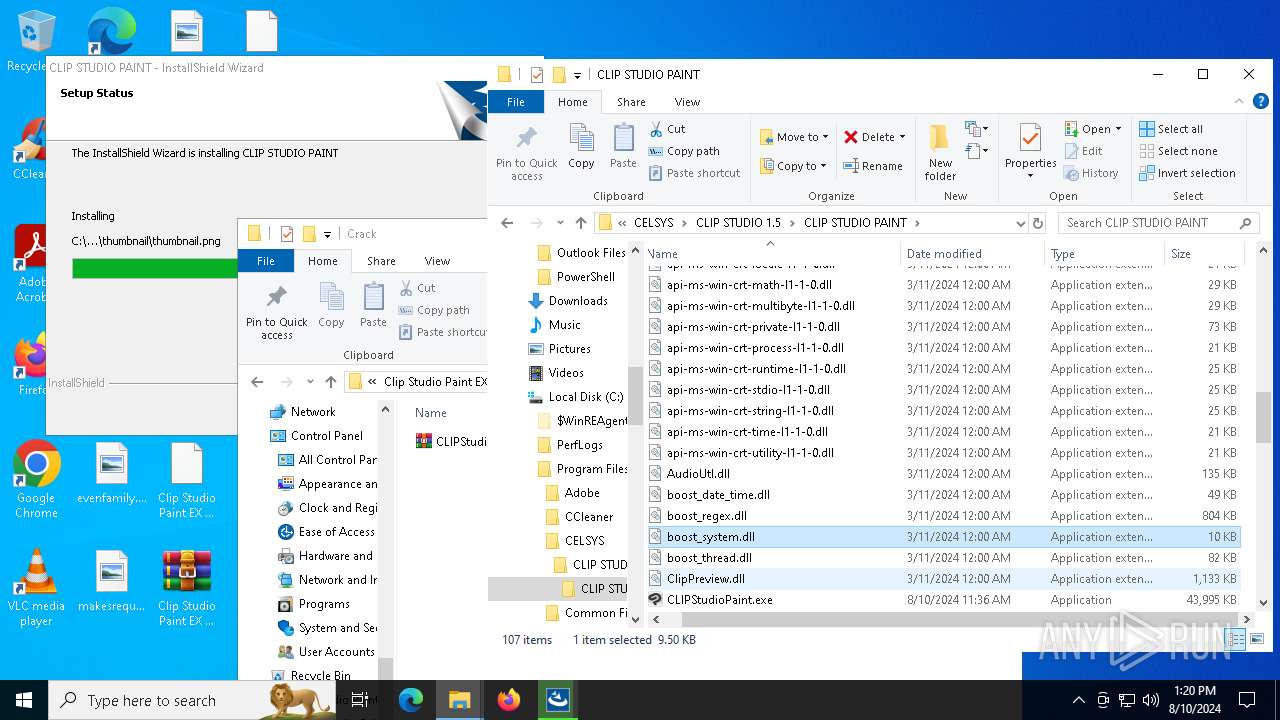1280x720 pixels.
Task: Select CCleaner folder in navigation tree
Action: tap(588, 517)
